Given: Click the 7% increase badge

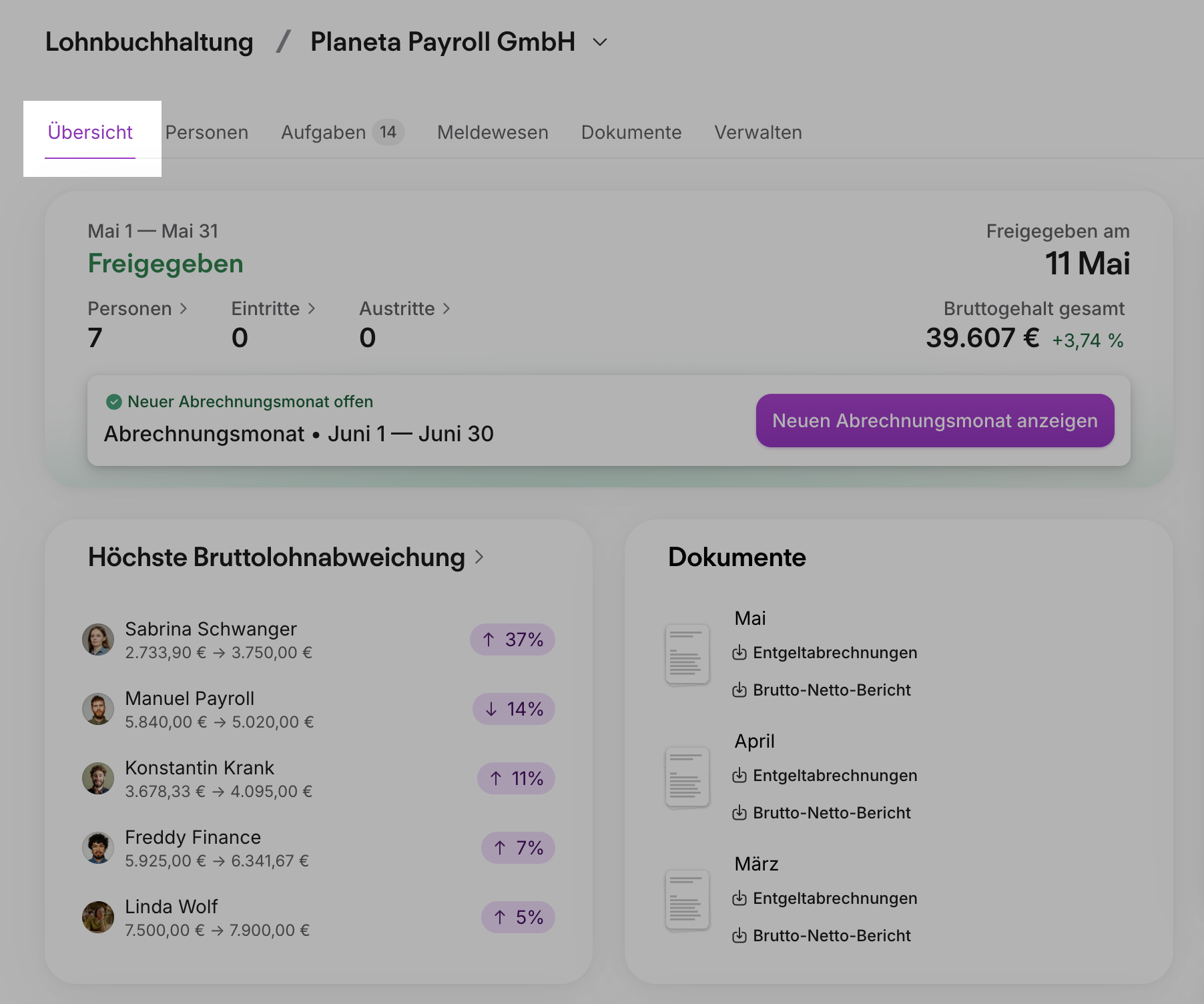Looking at the screenshot, I should [518, 848].
